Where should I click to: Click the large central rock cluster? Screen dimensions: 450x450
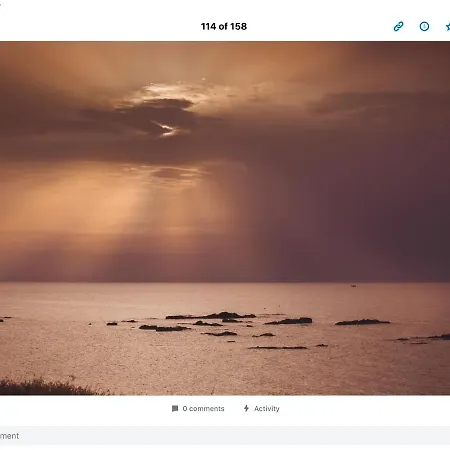211,316
